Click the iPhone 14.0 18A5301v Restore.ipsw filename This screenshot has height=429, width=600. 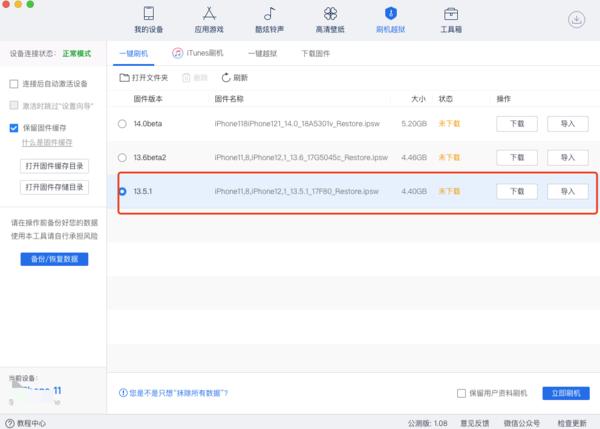pyautogui.click(x=297, y=124)
